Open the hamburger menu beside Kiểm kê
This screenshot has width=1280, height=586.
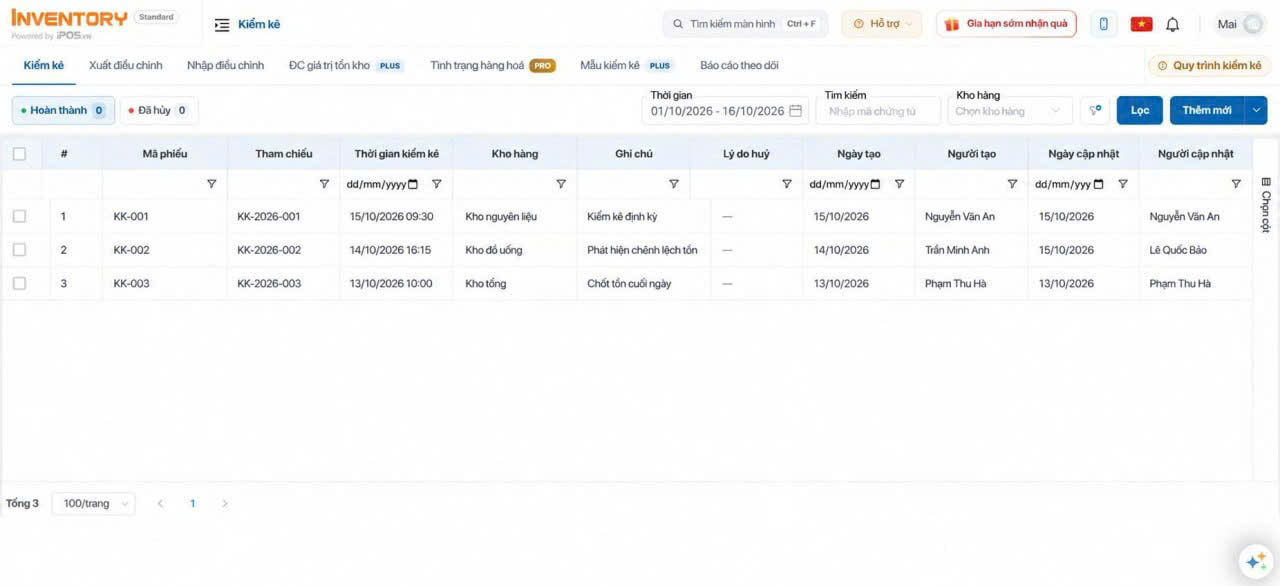(222, 24)
